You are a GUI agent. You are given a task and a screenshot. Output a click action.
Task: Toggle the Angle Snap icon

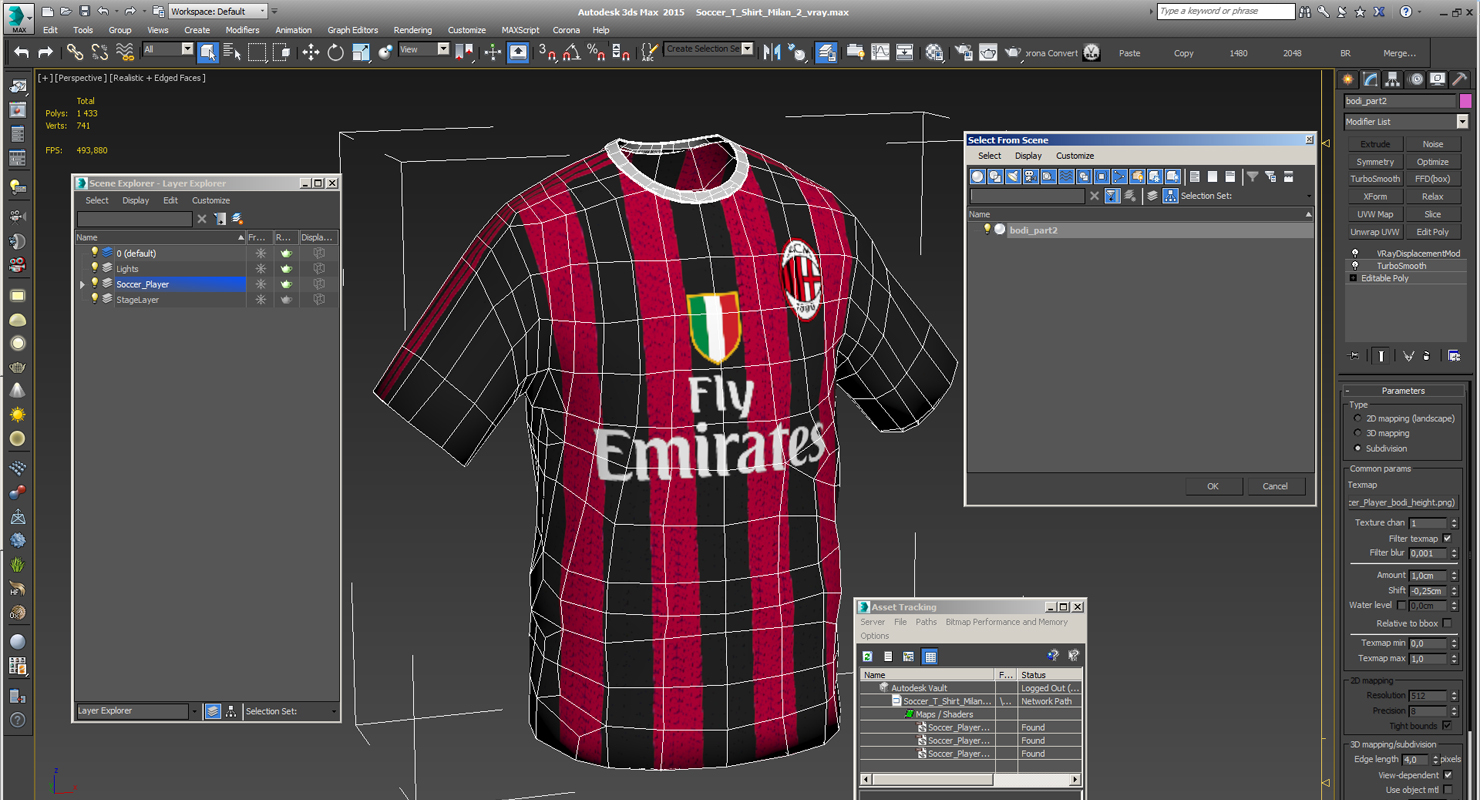click(571, 52)
